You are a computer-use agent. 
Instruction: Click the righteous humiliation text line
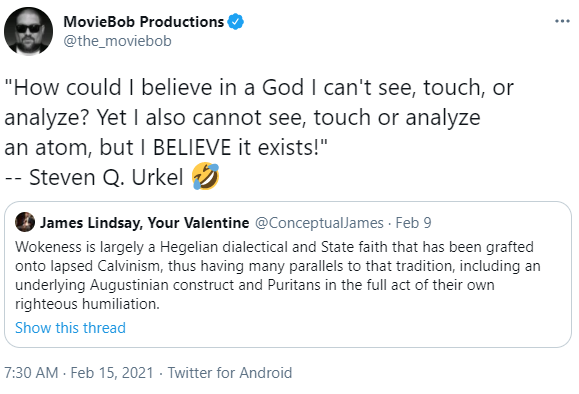coord(87,304)
